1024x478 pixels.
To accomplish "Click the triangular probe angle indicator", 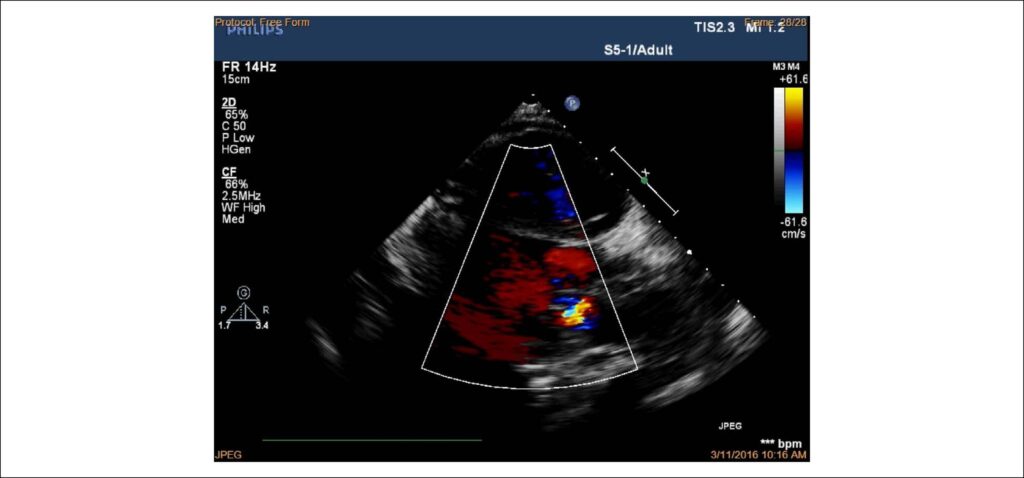I will (244, 311).
